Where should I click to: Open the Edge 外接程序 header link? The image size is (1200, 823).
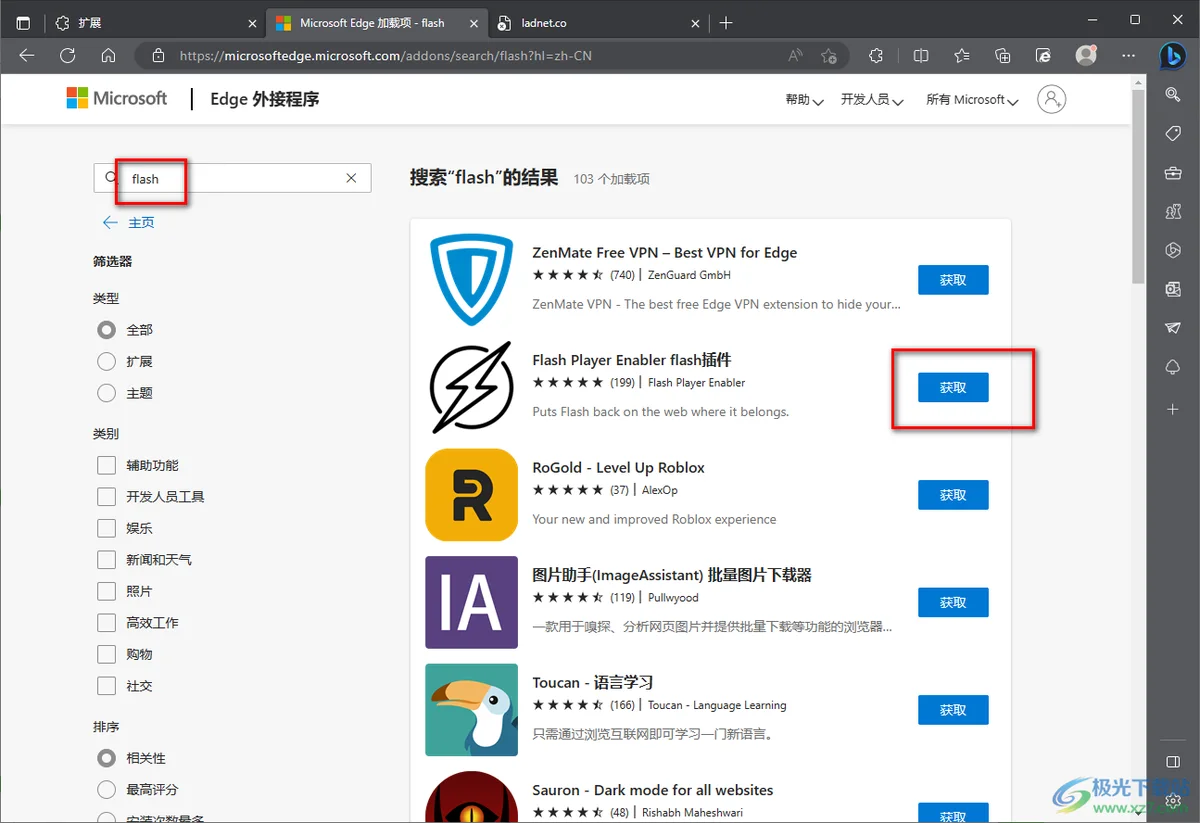point(265,99)
